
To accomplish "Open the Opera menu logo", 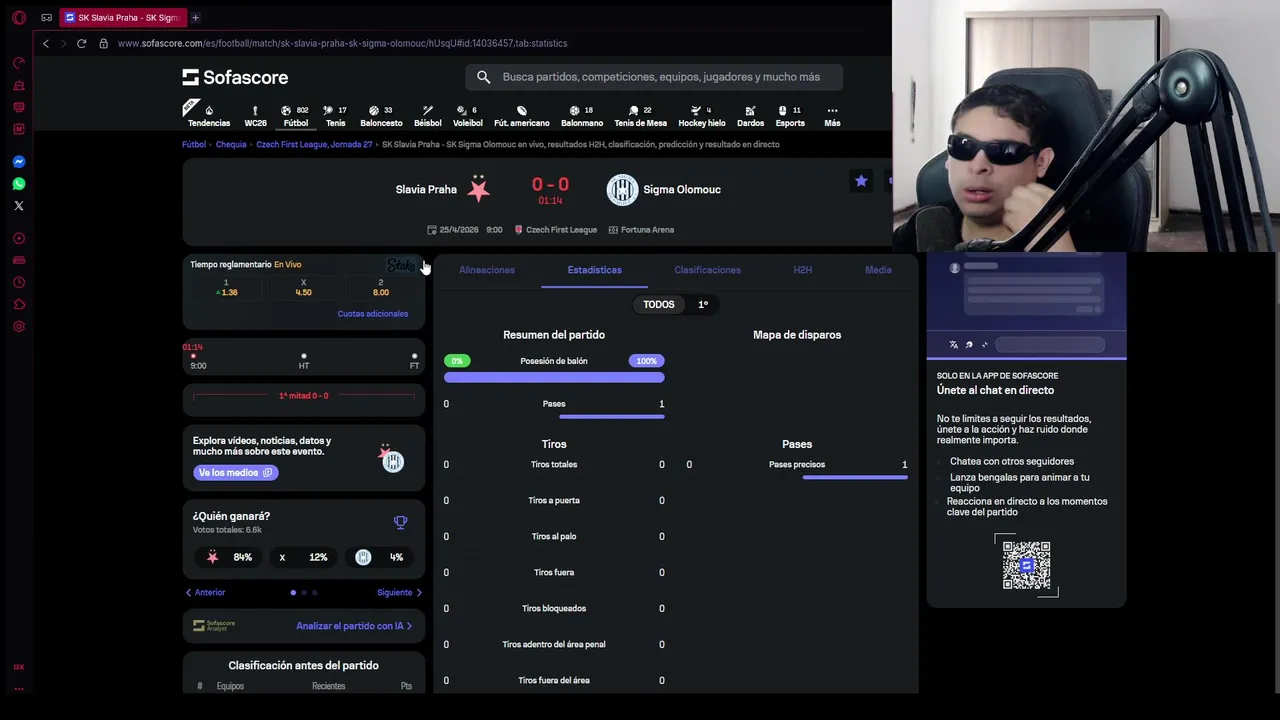I will [x=18, y=17].
